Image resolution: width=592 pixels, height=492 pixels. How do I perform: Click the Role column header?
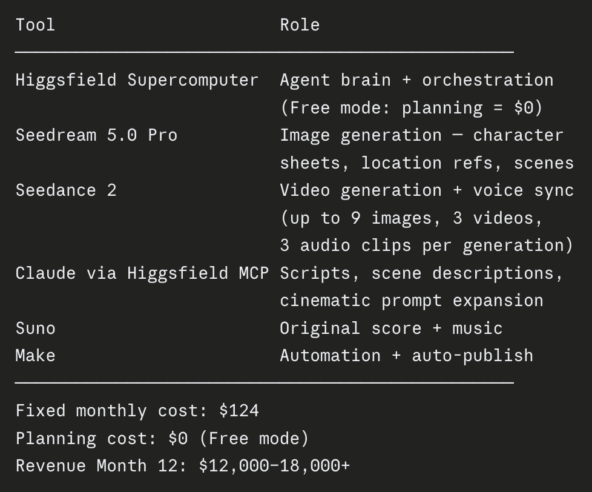[300, 25]
